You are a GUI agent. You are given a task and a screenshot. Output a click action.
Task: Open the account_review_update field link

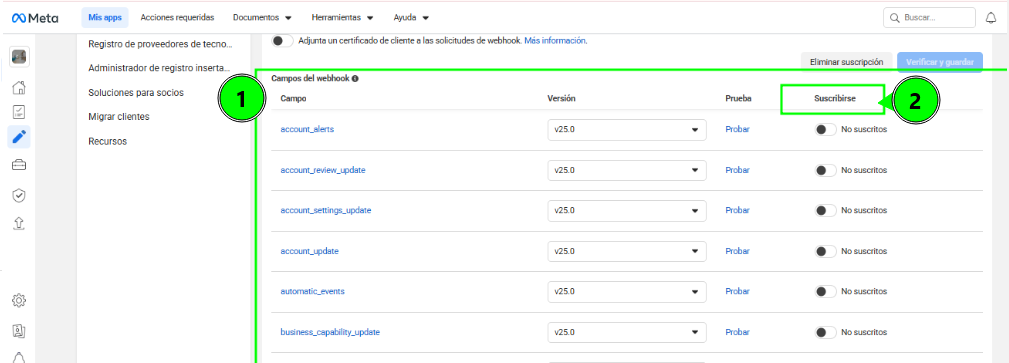pos(323,171)
